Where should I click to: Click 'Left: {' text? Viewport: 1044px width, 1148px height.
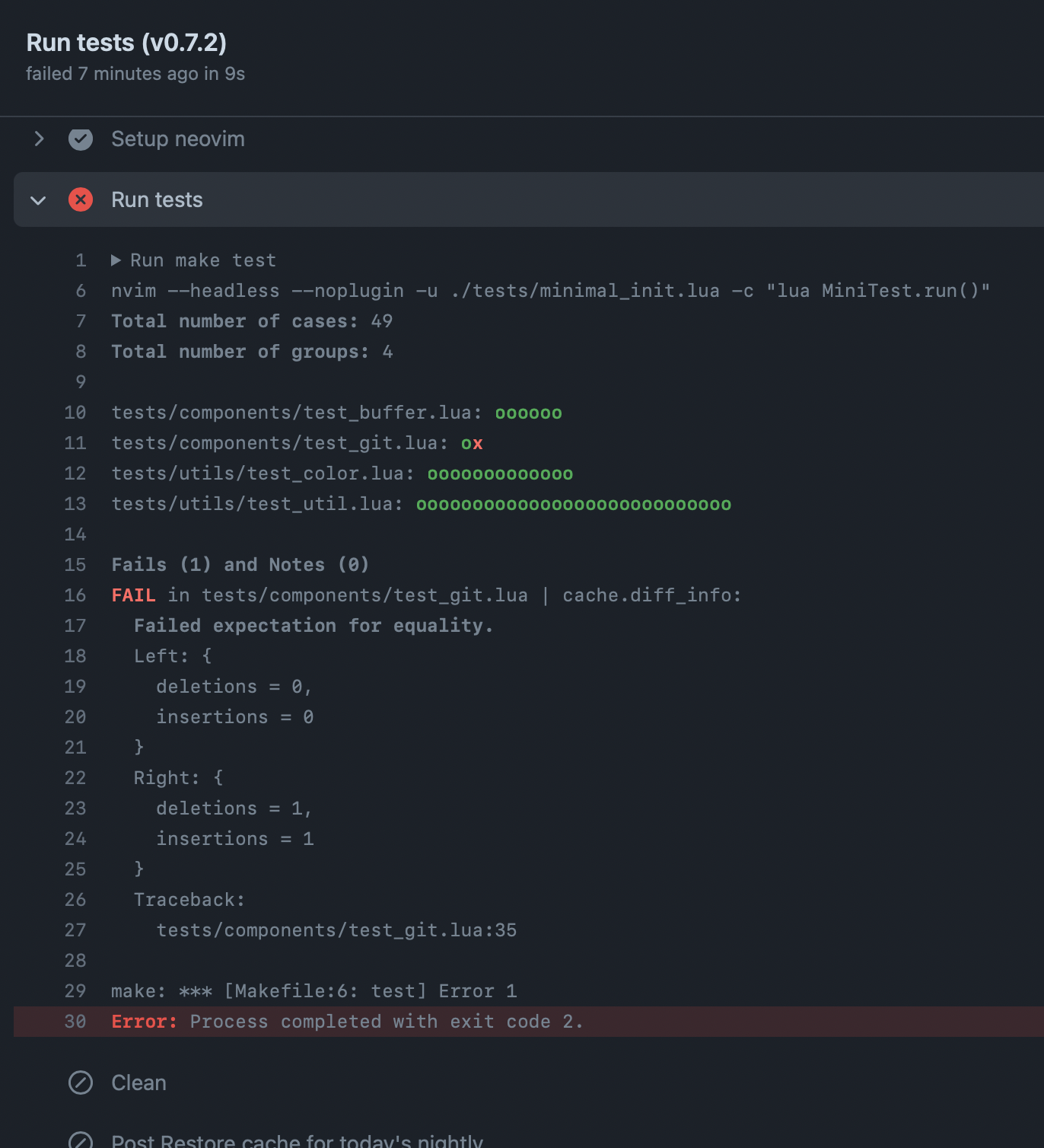click(173, 656)
